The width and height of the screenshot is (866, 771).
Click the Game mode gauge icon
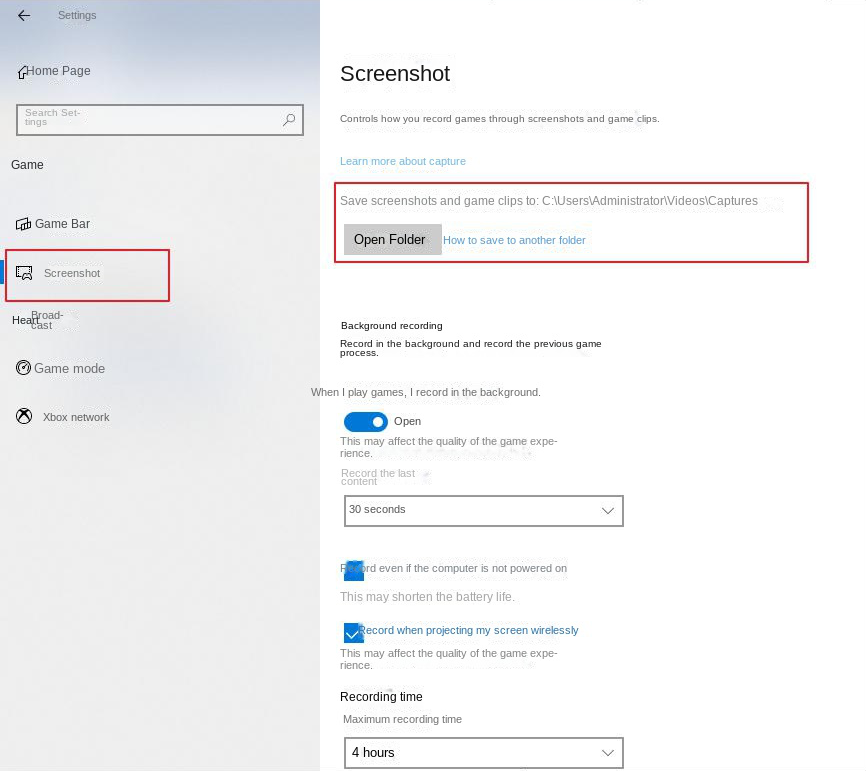[24, 368]
